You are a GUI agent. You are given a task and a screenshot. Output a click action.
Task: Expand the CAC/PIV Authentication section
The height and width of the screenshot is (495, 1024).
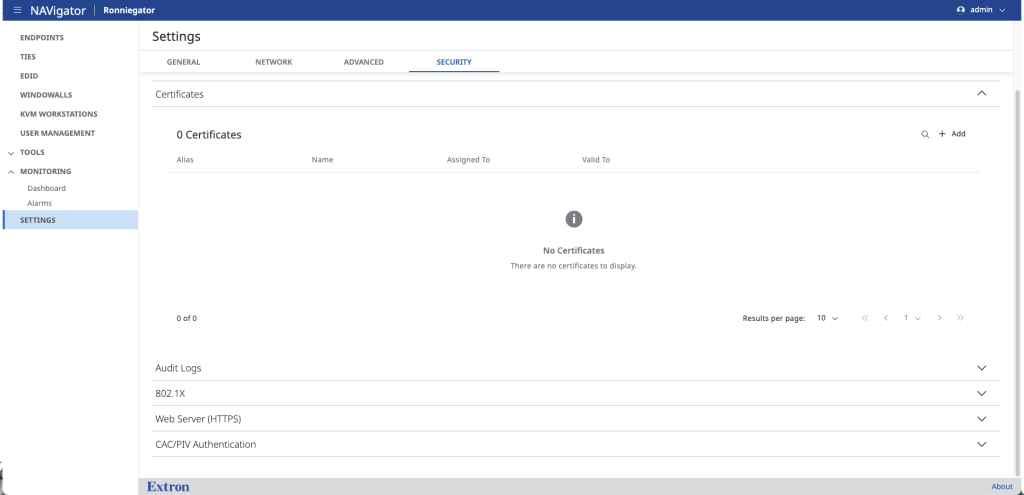(981, 444)
